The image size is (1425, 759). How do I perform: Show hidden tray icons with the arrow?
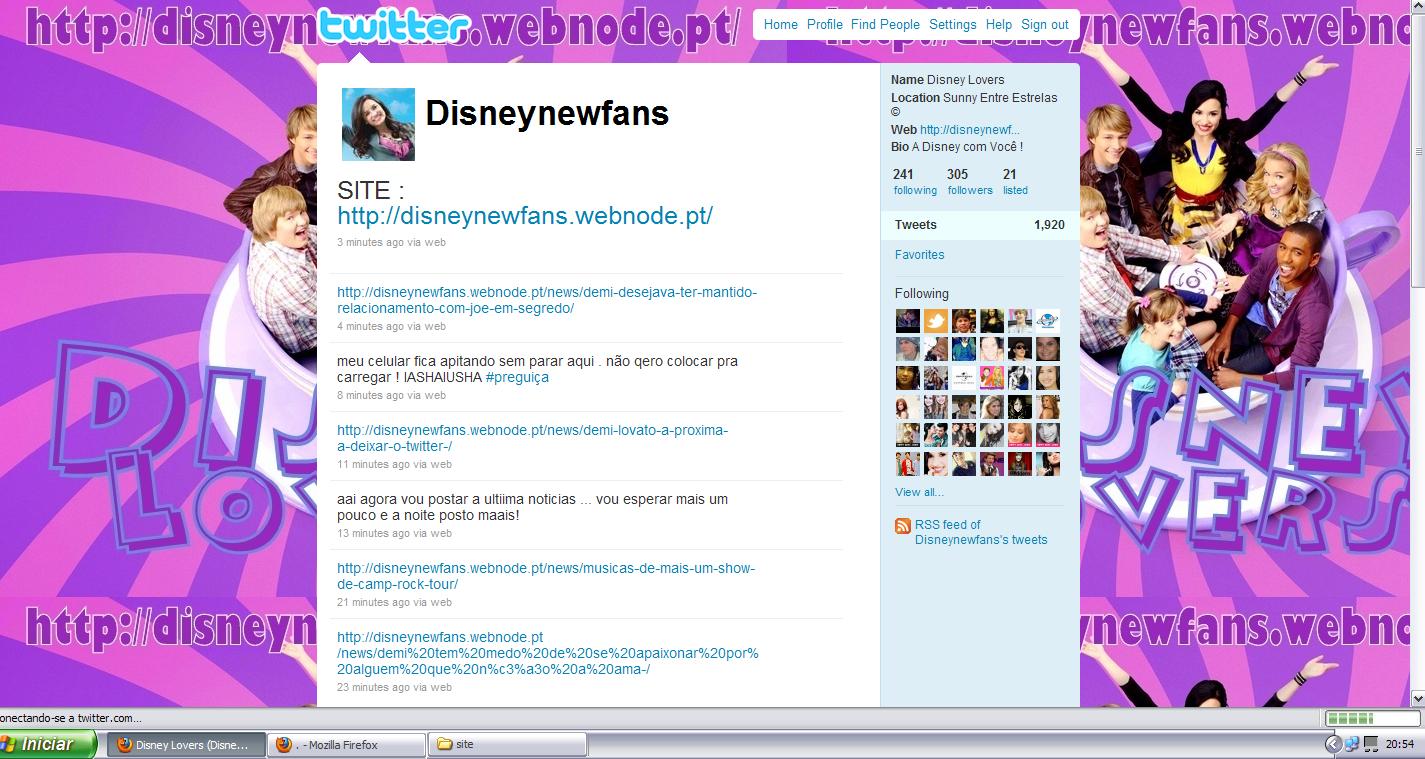[x=1332, y=744]
